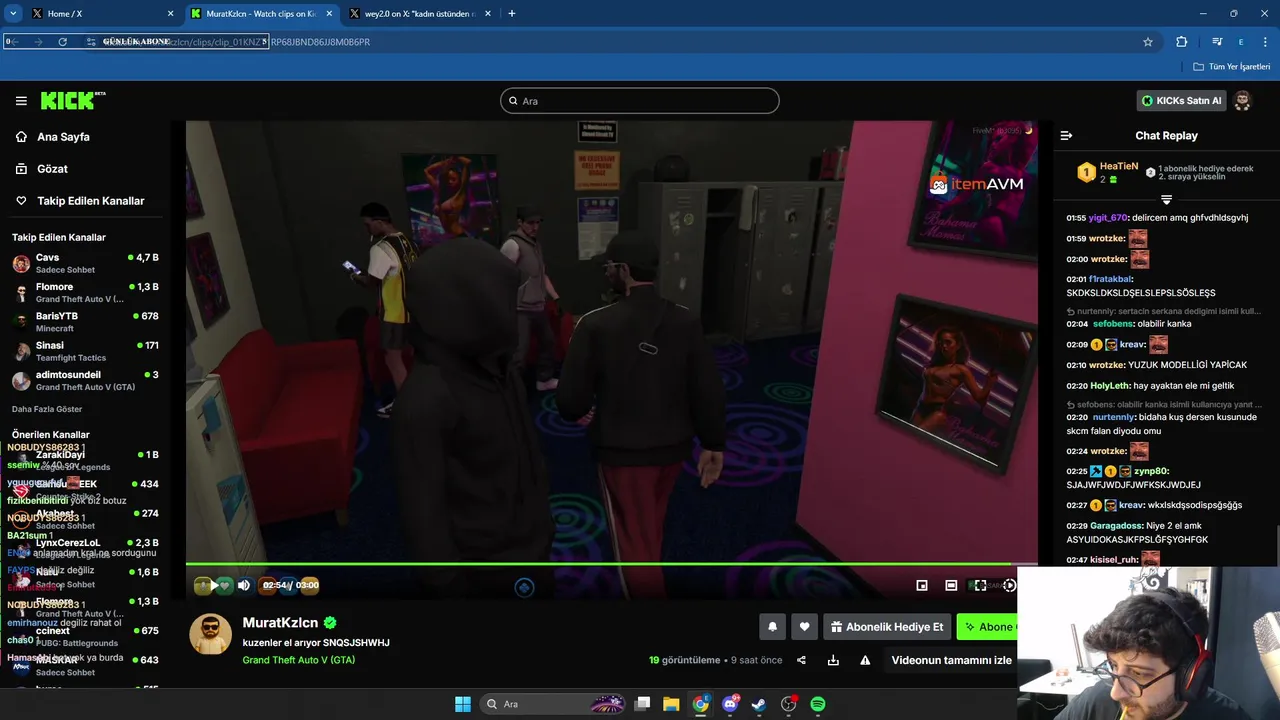Reload the page in Chrome

[62, 42]
